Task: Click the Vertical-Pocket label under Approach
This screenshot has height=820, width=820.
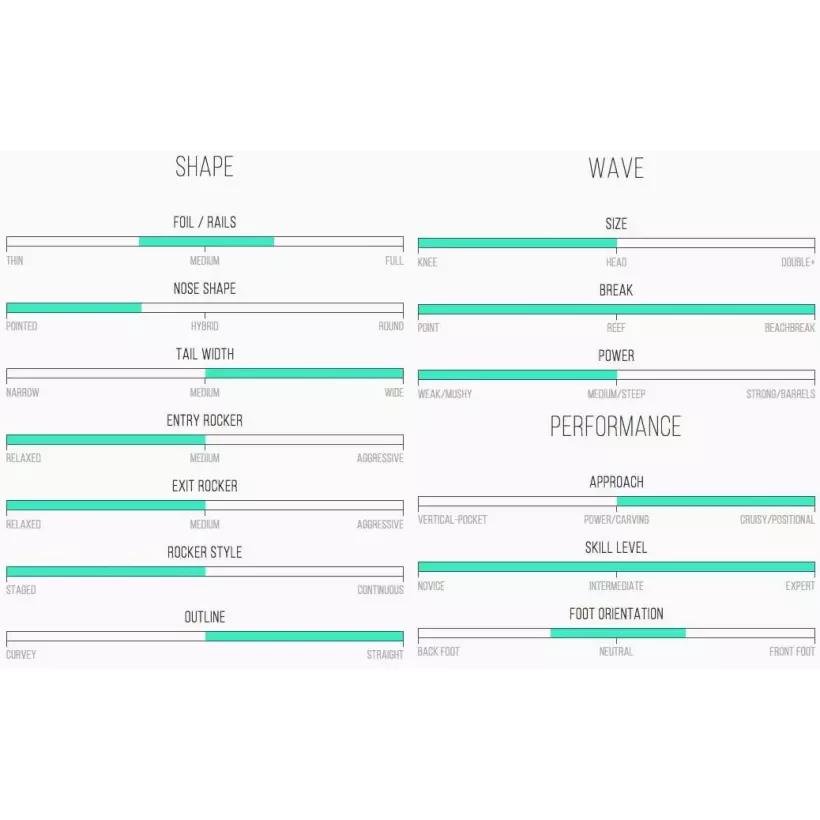Action: click(452, 520)
